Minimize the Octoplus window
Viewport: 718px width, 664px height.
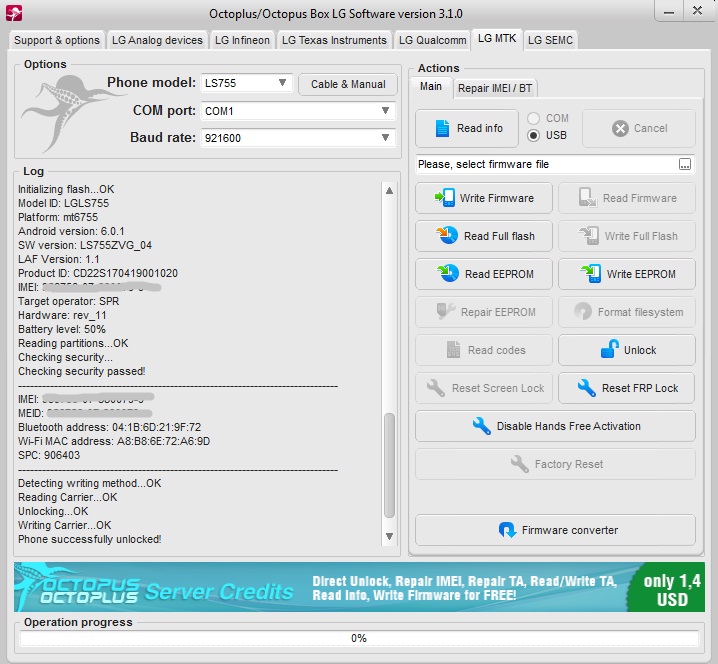coord(669,11)
